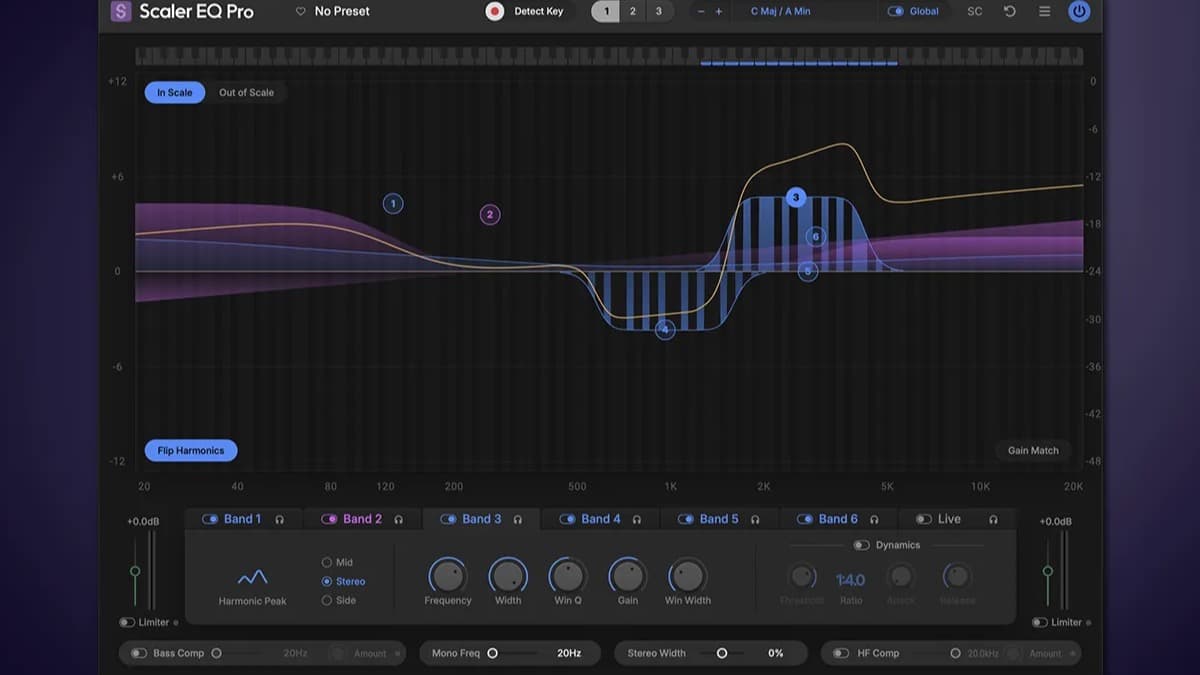Open the No Preset preset selector

(342, 11)
